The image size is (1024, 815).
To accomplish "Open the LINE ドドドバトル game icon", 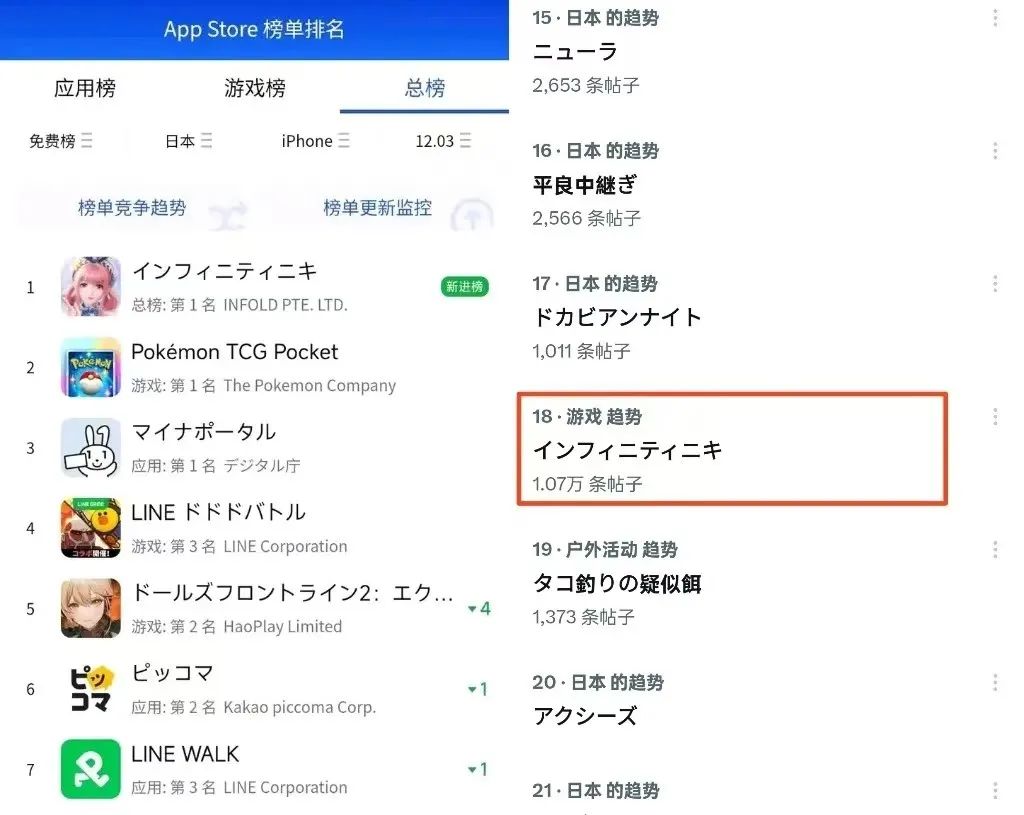I will pos(90,527).
